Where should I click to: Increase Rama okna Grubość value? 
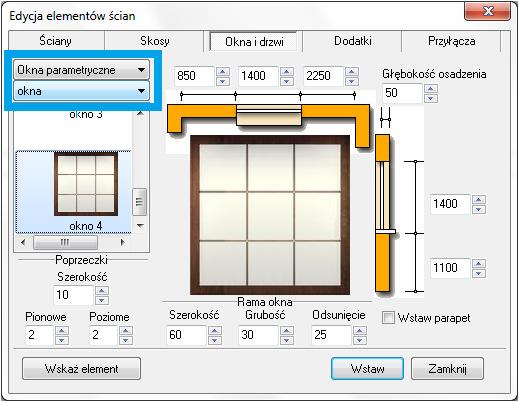point(287,331)
